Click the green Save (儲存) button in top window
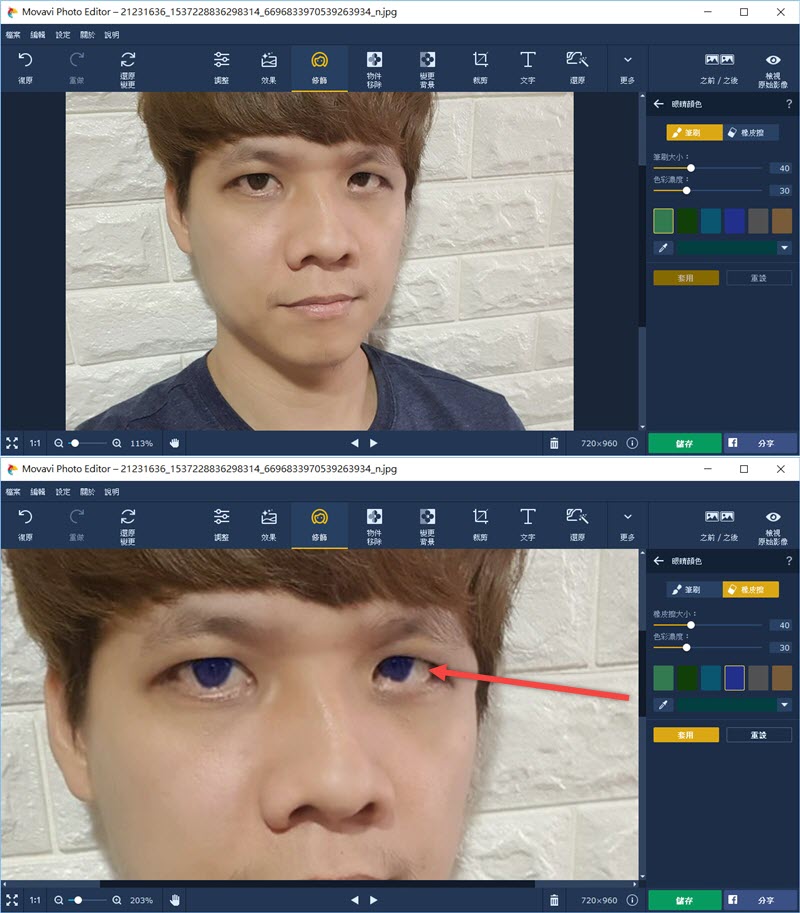Viewport: 800px width, 913px height. tap(685, 443)
